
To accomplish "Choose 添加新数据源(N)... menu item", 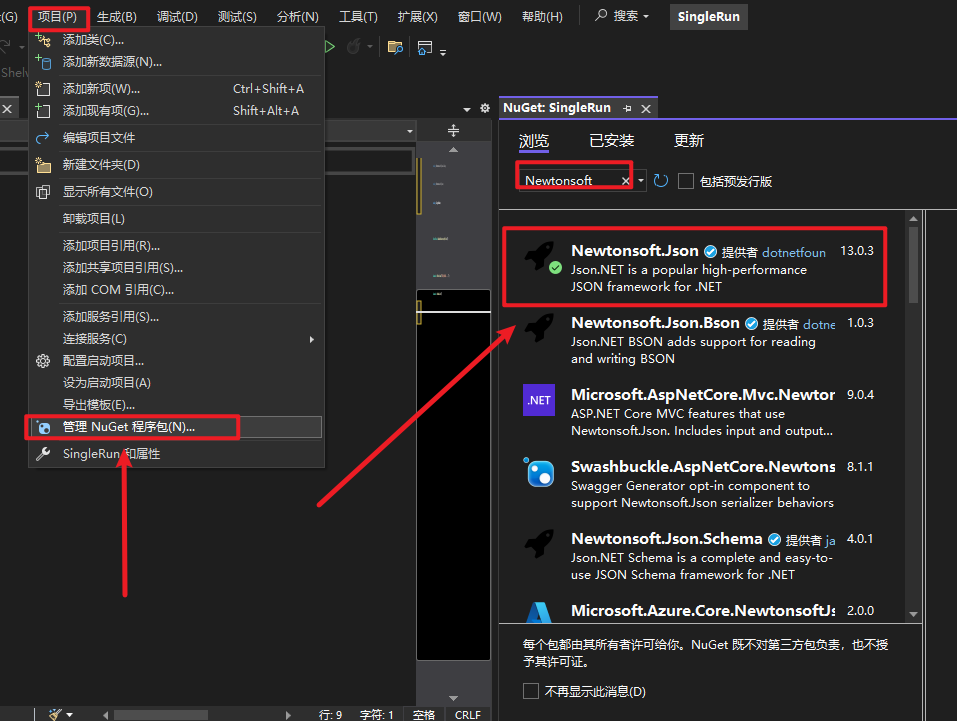I will (x=176, y=62).
